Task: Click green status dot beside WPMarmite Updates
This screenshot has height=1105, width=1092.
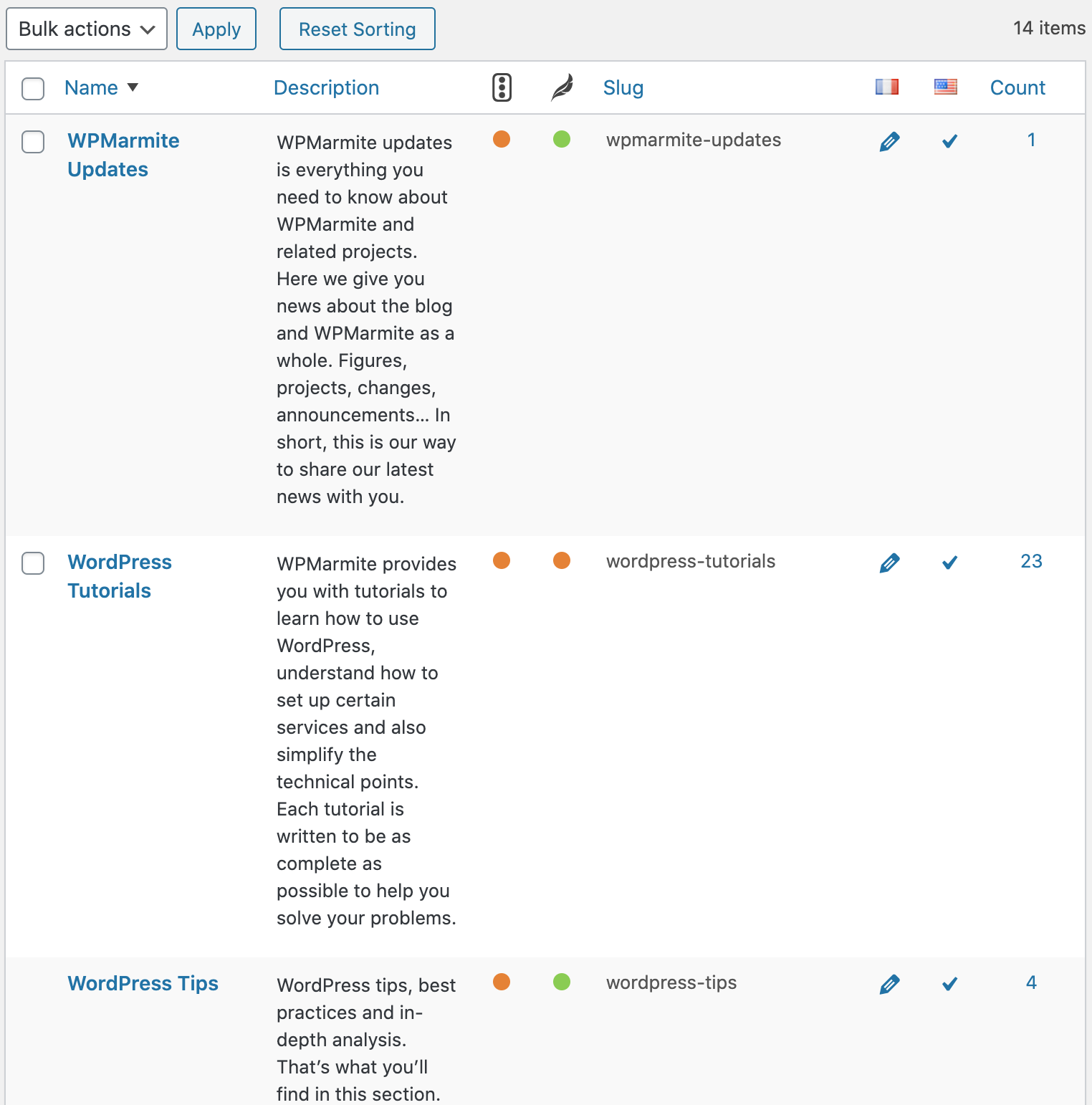Action: click(562, 140)
